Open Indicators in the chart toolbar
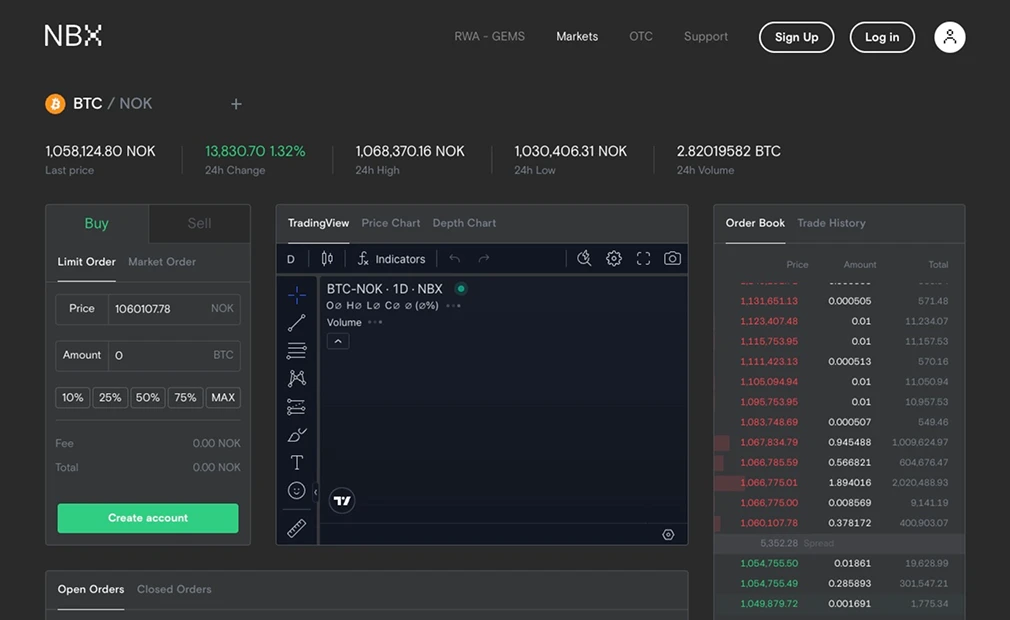Screen dimensions: 1010x620 tap(391, 259)
